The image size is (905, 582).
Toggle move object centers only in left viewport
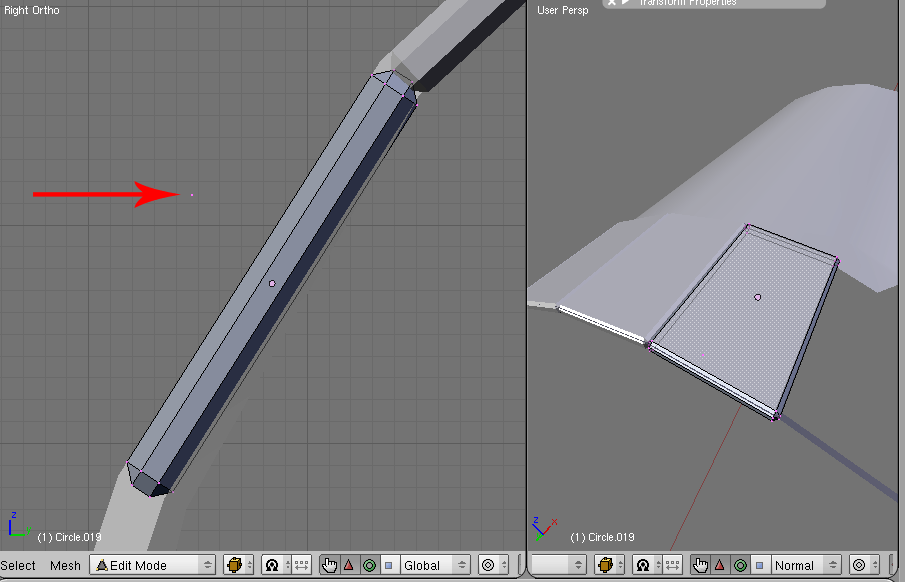(x=301, y=565)
